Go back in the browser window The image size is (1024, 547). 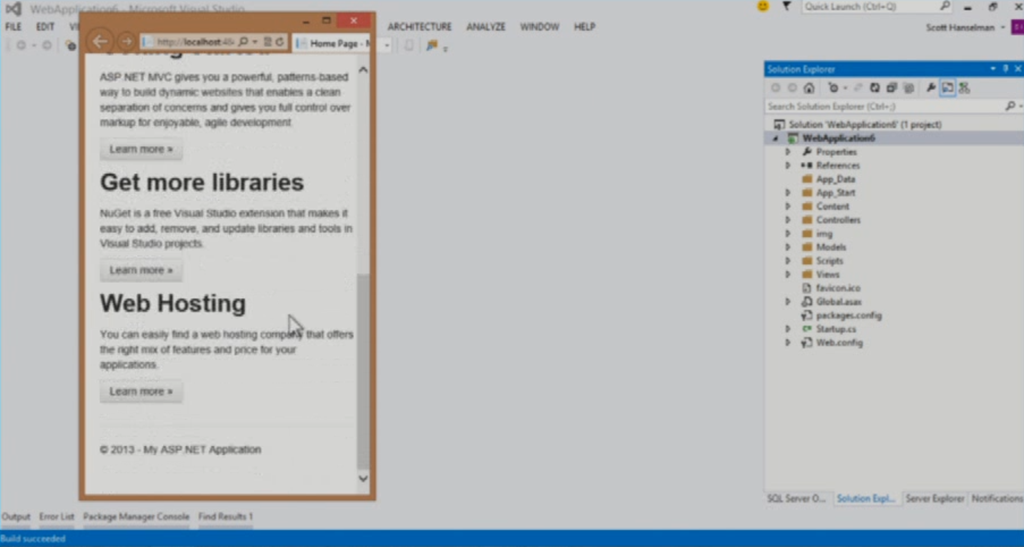point(100,42)
